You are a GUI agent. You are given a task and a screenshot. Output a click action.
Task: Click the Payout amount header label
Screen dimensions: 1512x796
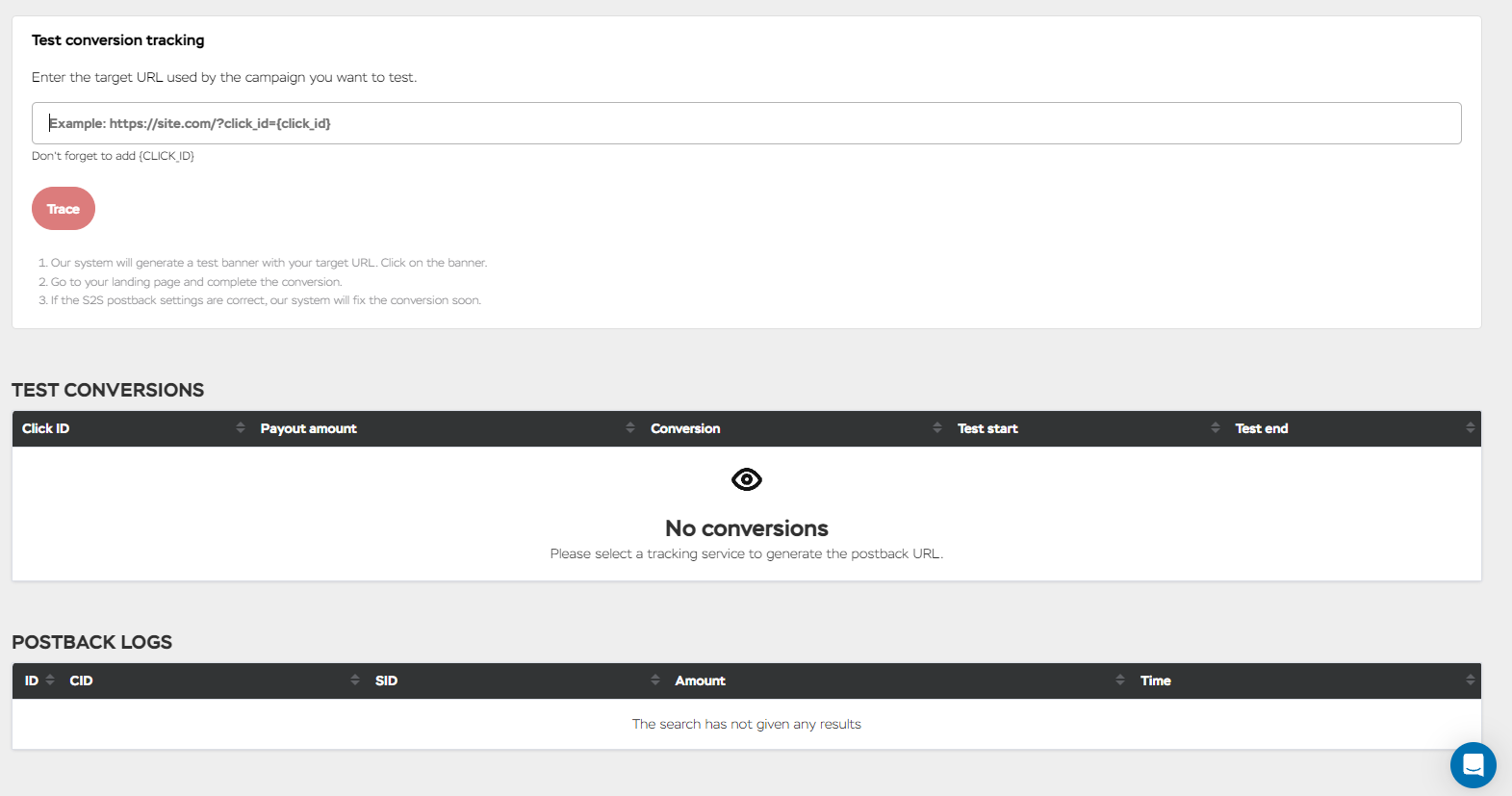pyautogui.click(x=308, y=428)
